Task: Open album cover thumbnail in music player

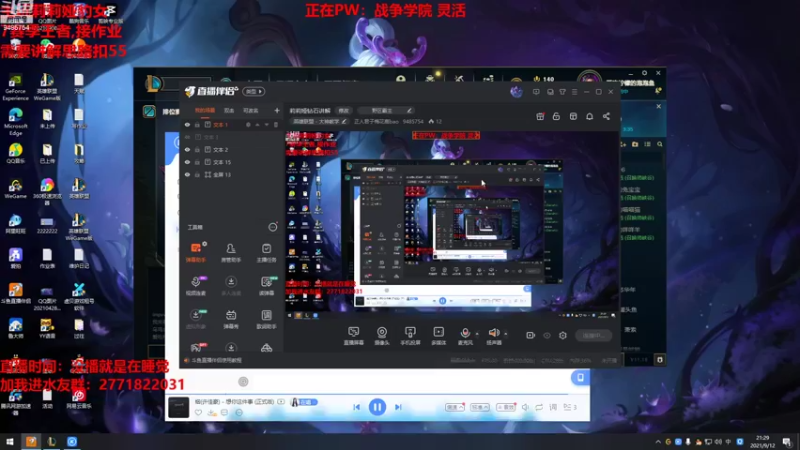Action: [179, 407]
